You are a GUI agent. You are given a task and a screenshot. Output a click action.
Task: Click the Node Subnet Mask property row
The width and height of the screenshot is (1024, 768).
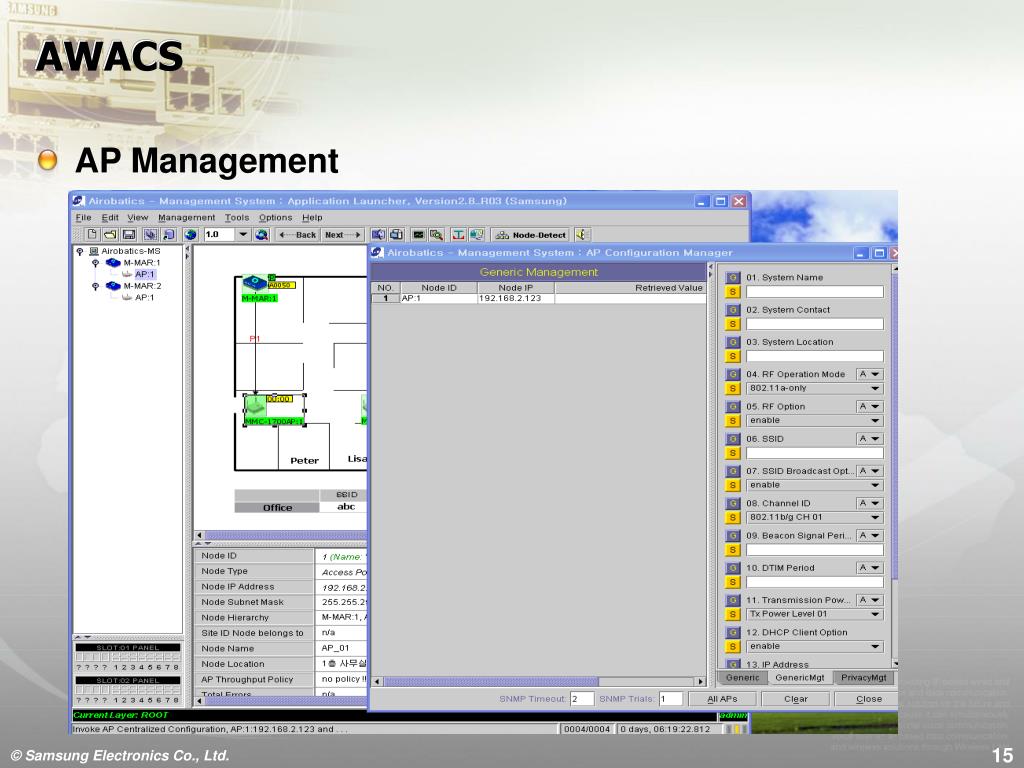(x=281, y=602)
